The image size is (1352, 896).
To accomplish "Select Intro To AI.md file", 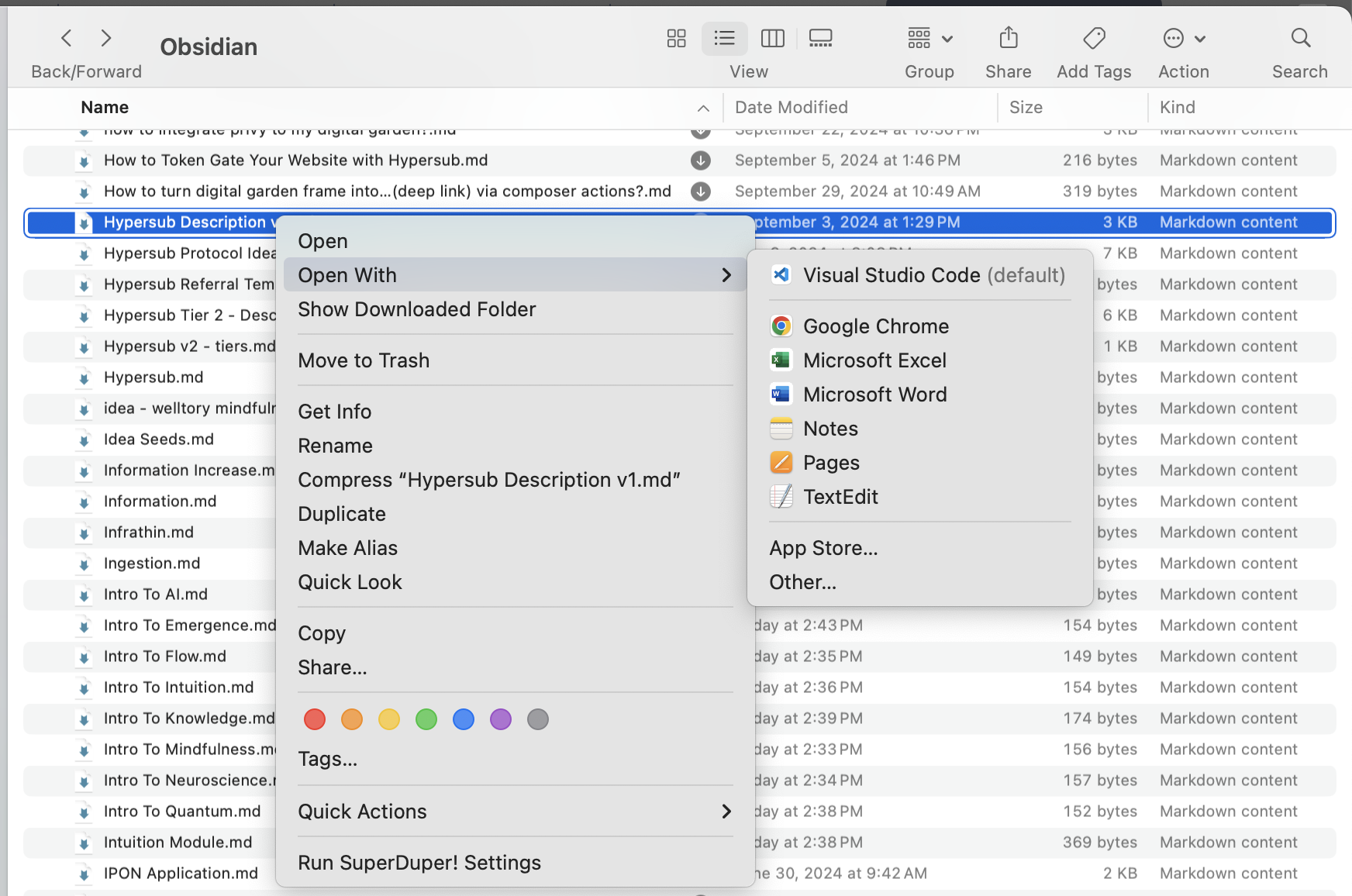I will pos(156,594).
